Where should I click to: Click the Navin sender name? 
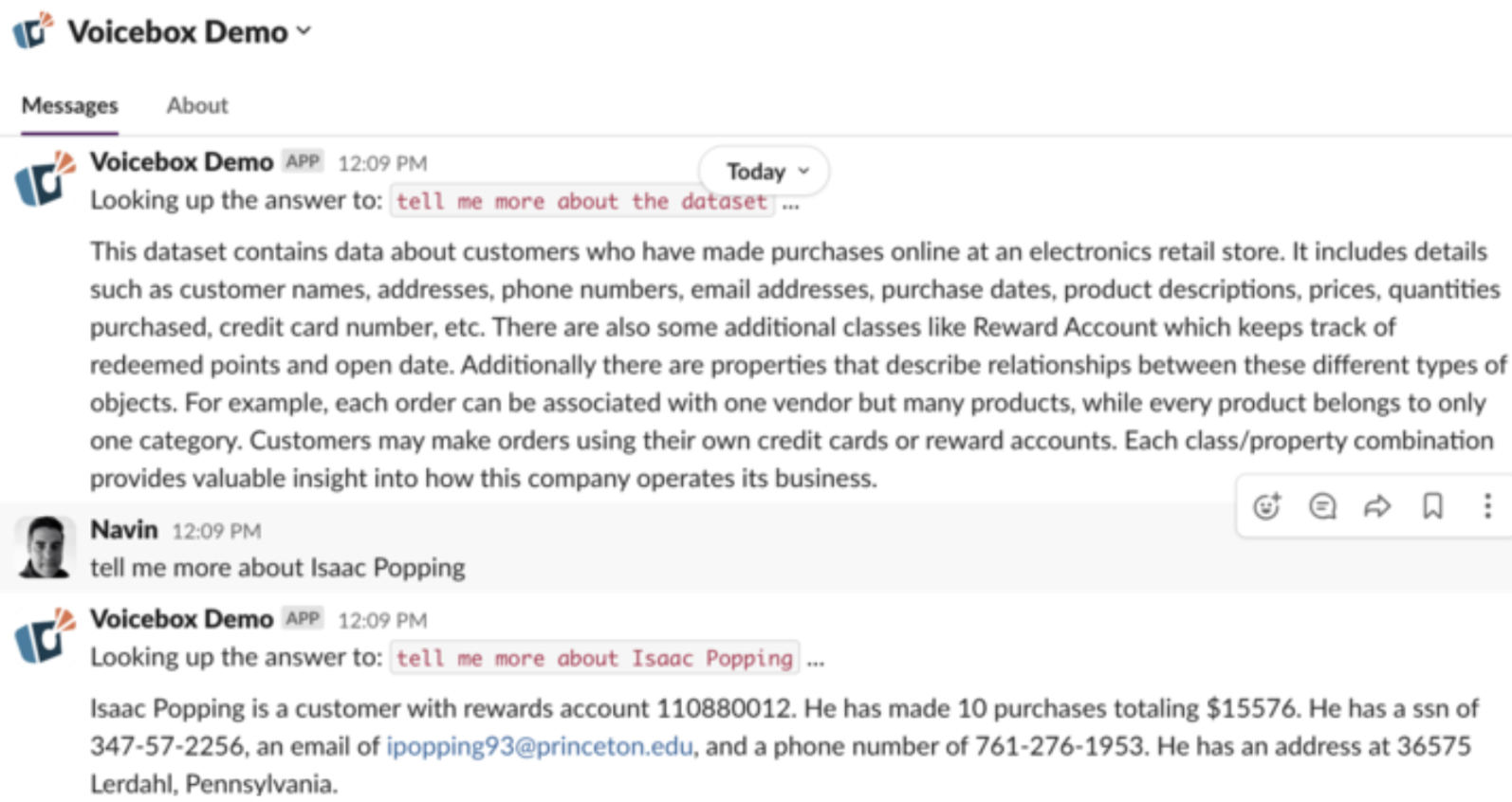(x=123, y=529)
